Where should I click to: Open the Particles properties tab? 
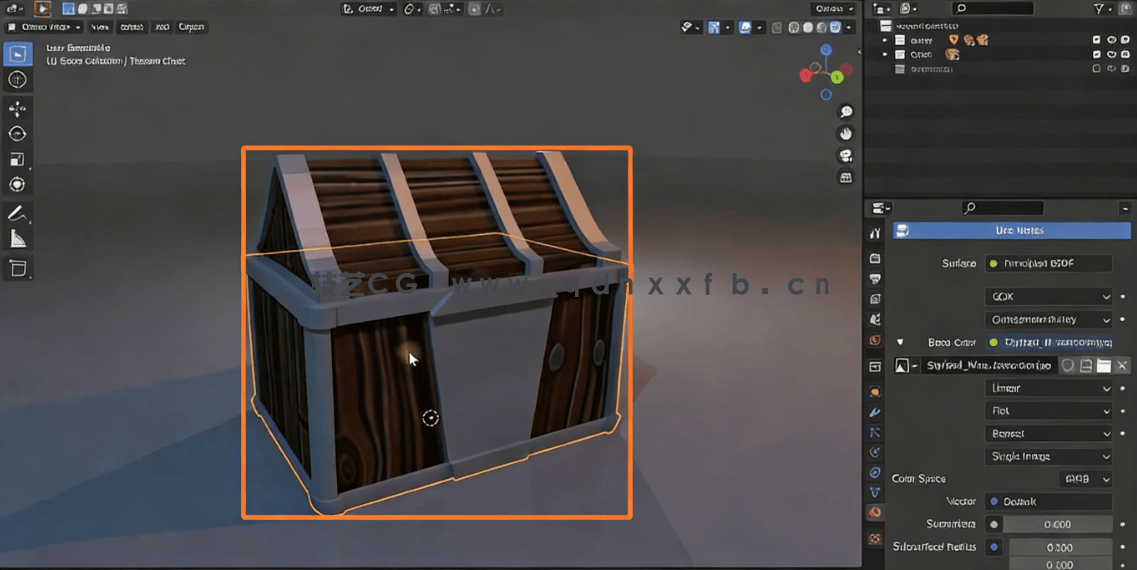click(875, 432)
